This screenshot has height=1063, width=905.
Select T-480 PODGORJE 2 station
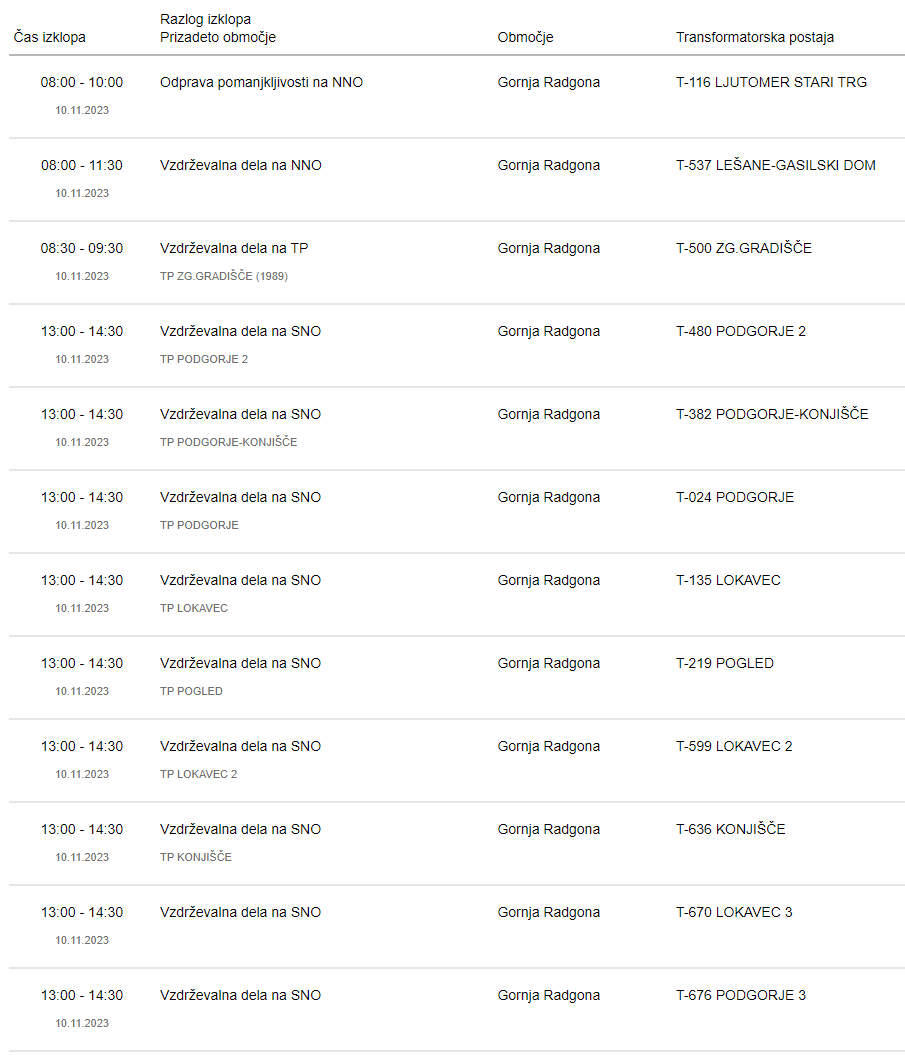(741, 332)
